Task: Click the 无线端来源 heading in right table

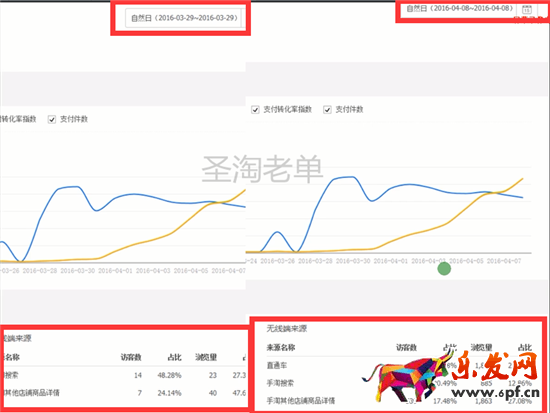Action: pos(287,328)
